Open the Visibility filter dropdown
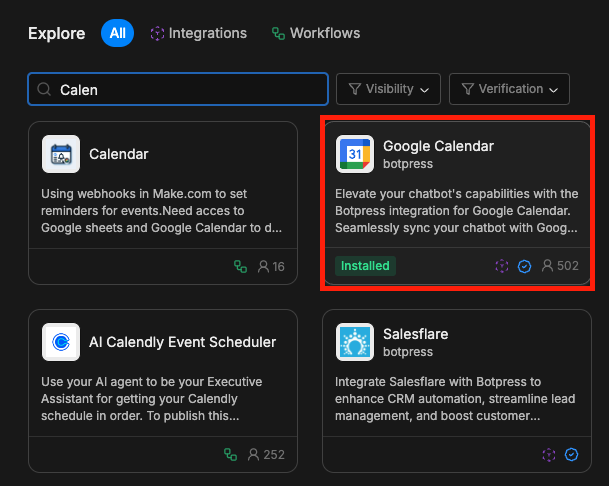 click(x=388, y=89)
